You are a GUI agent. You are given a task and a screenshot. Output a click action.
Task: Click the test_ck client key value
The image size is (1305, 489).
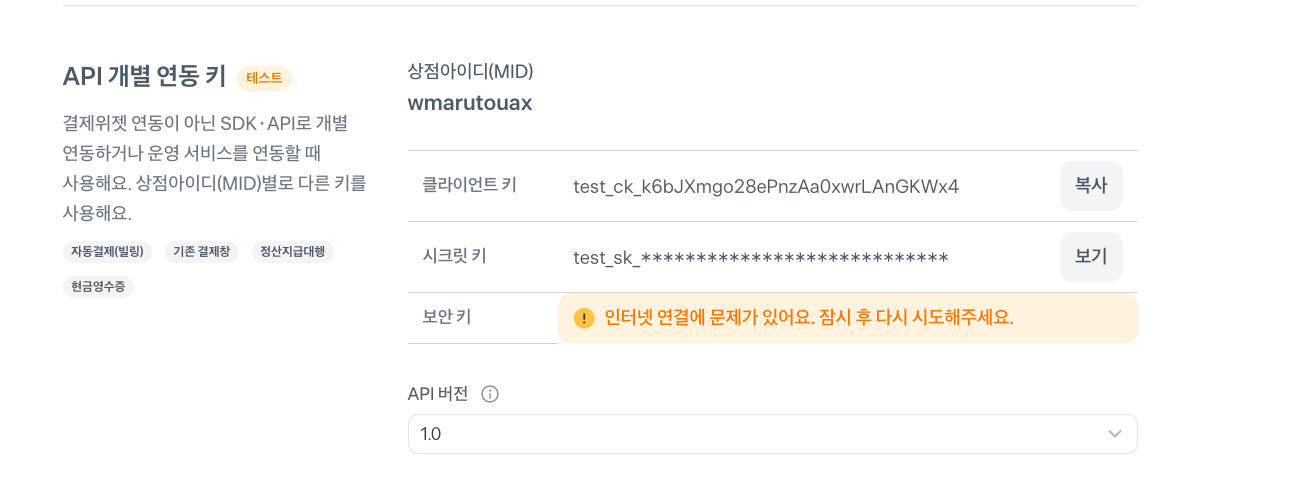click(766, 186)
